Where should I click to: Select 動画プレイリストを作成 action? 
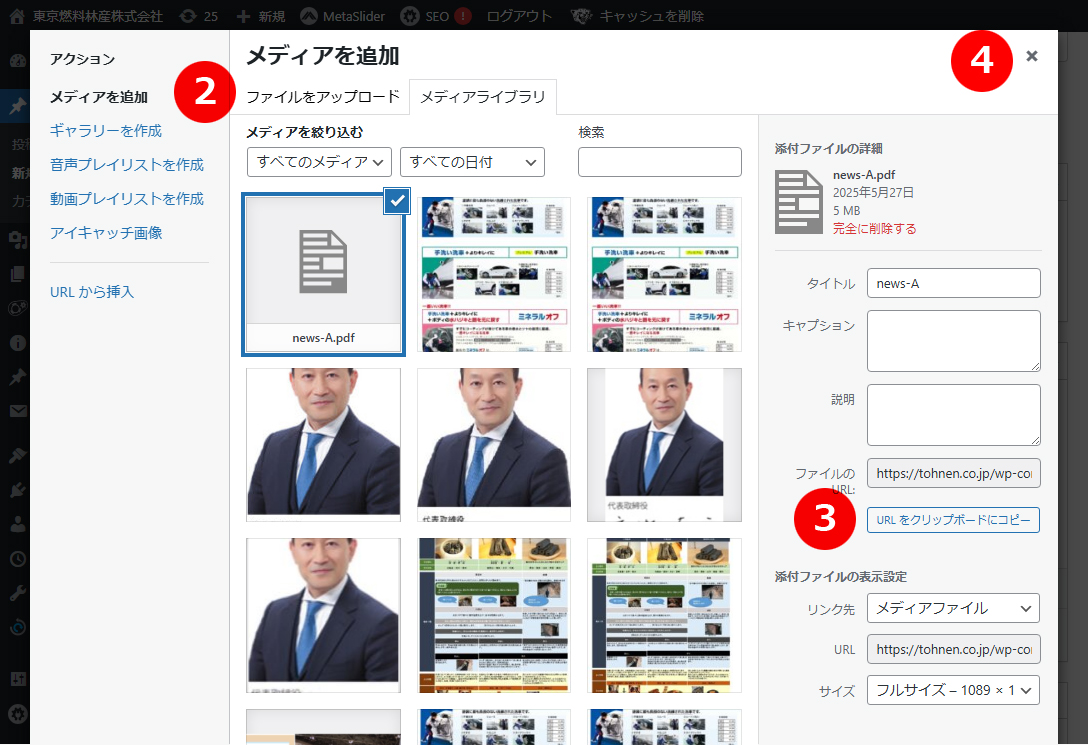tap(127, 199)
